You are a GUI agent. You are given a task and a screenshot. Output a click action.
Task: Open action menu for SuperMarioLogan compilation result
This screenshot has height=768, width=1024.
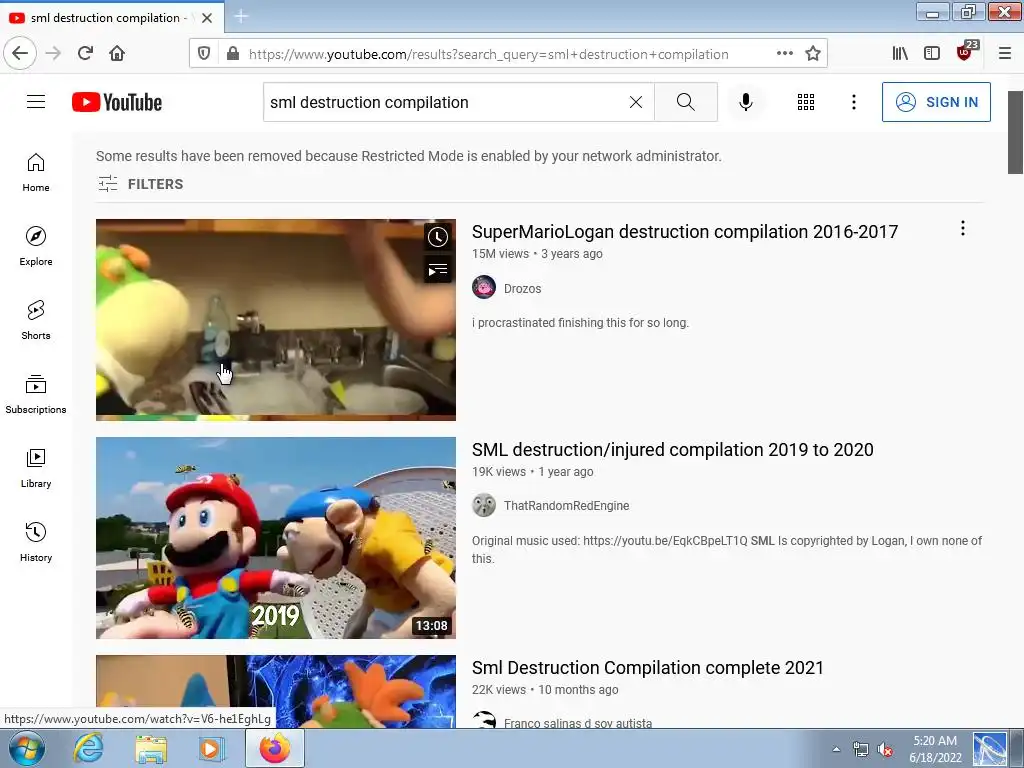[x=962, y=228]
